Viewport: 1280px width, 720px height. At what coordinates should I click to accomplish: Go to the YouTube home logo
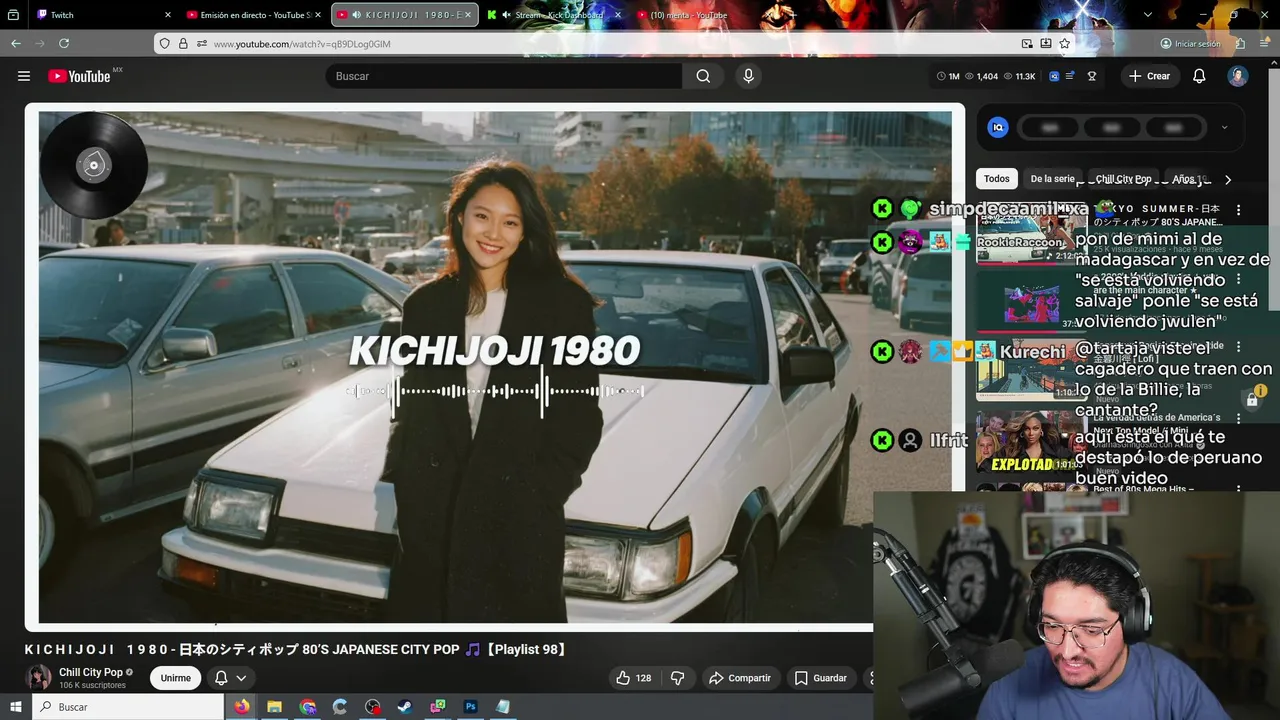point(79,76)
